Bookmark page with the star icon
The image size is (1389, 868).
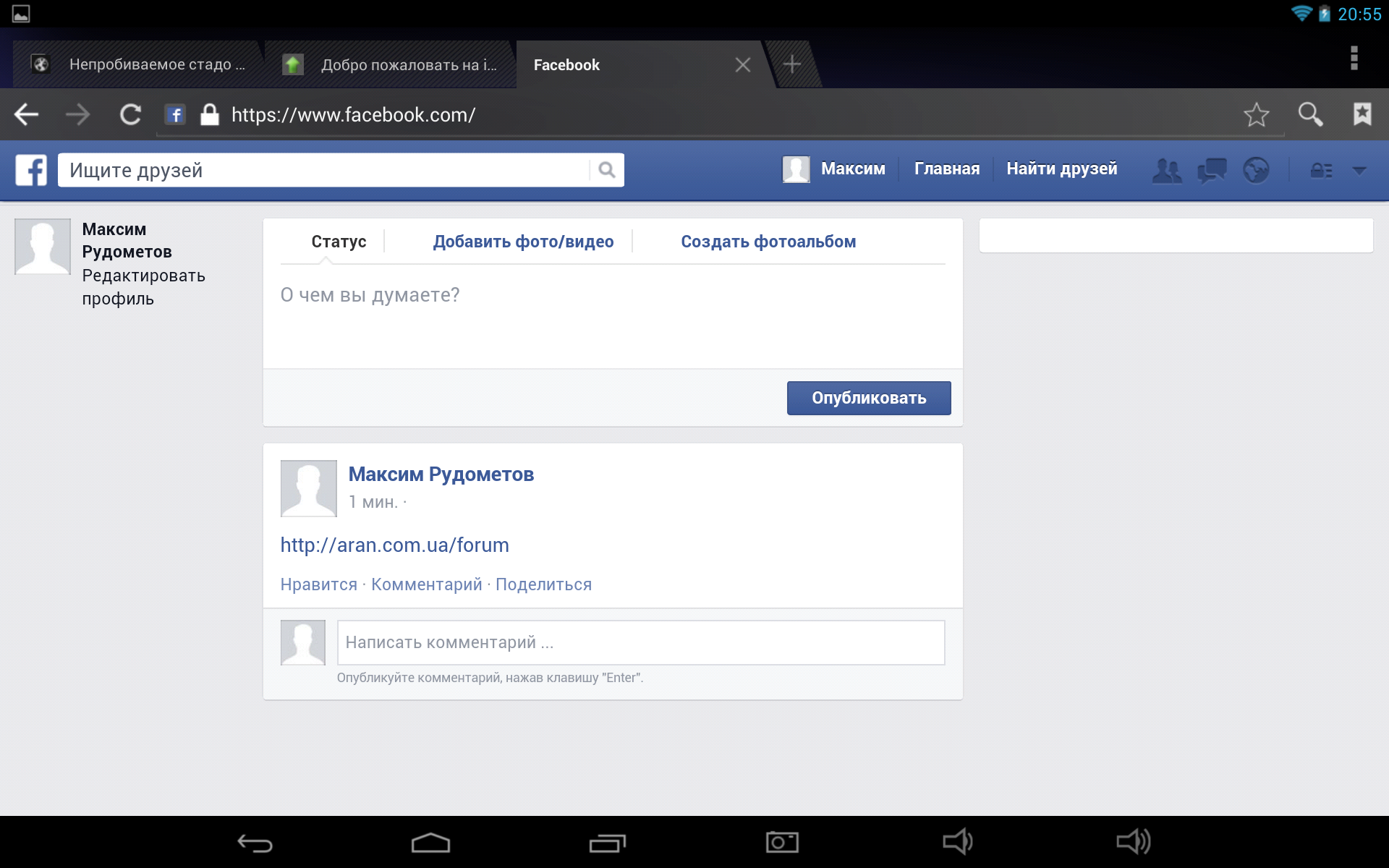click(x=1257, y=114)
